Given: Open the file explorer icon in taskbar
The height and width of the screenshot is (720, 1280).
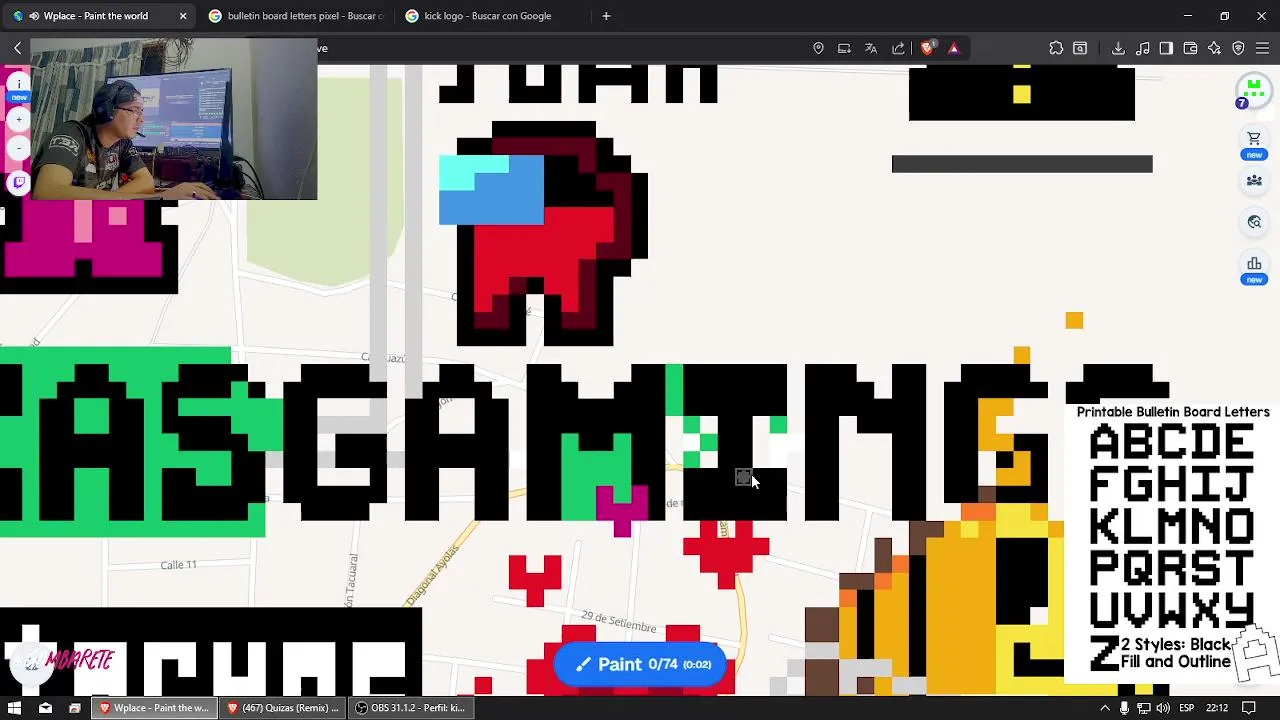Looking at the screenshot, I should (74, 708).
